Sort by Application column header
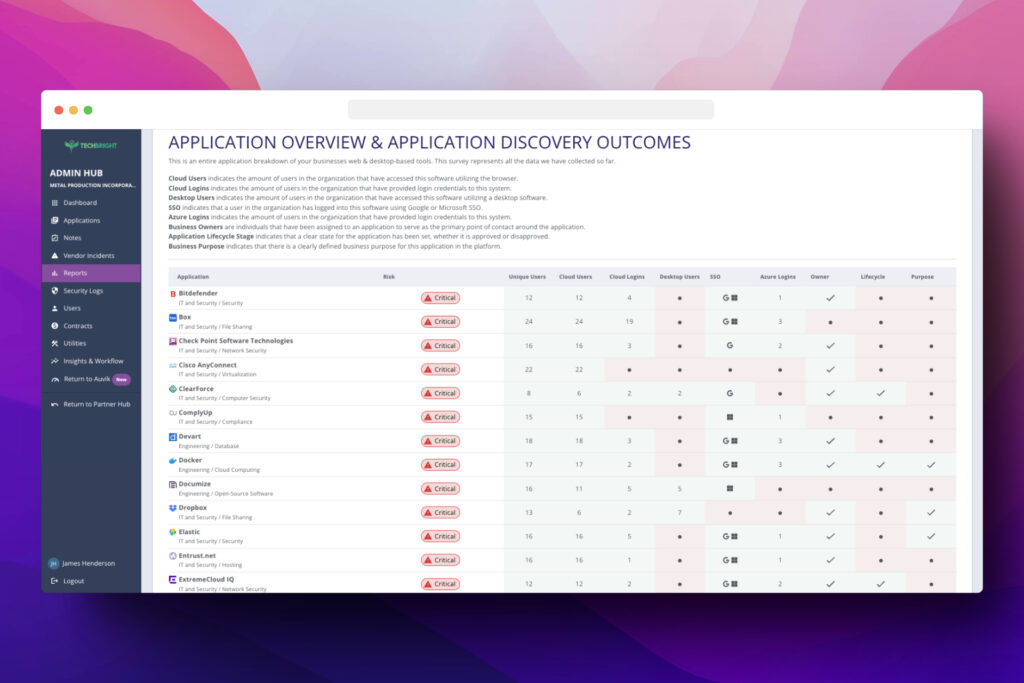The image size is (1024, 683). pyautogui.click(x=193, y=277)
